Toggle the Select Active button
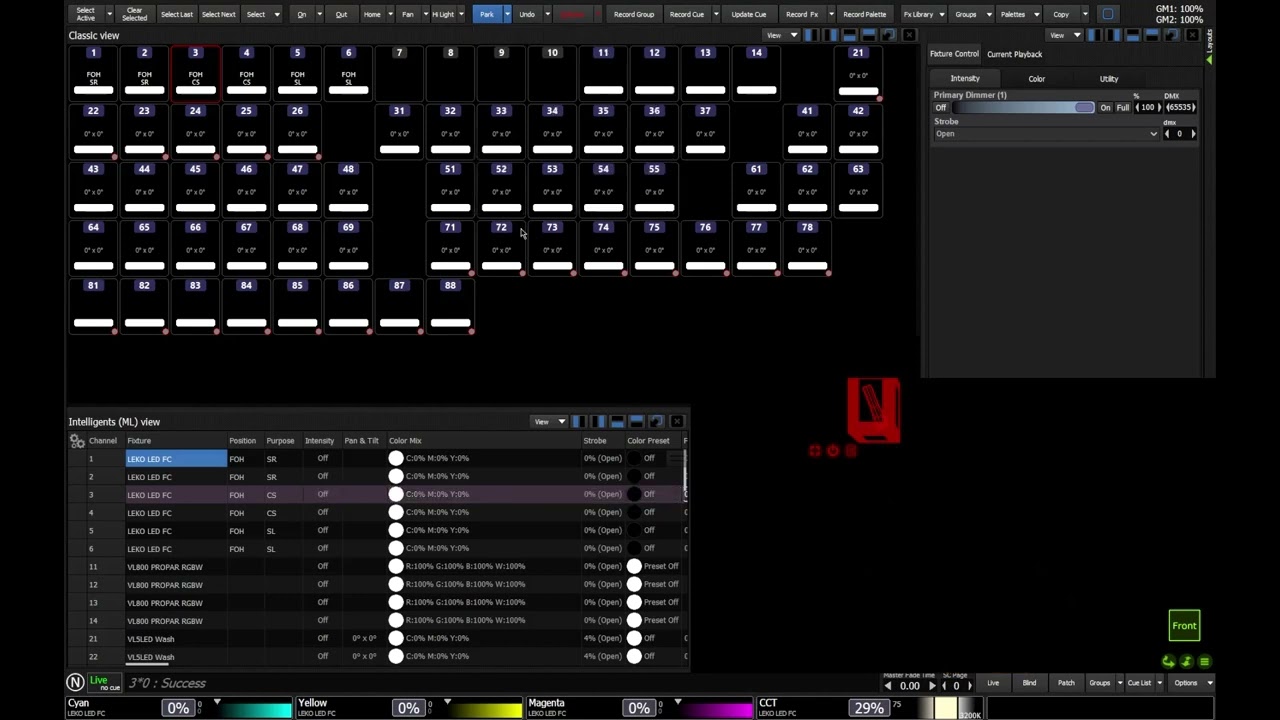The width and height of the screenshot is (1280, 720). point(86,14)
